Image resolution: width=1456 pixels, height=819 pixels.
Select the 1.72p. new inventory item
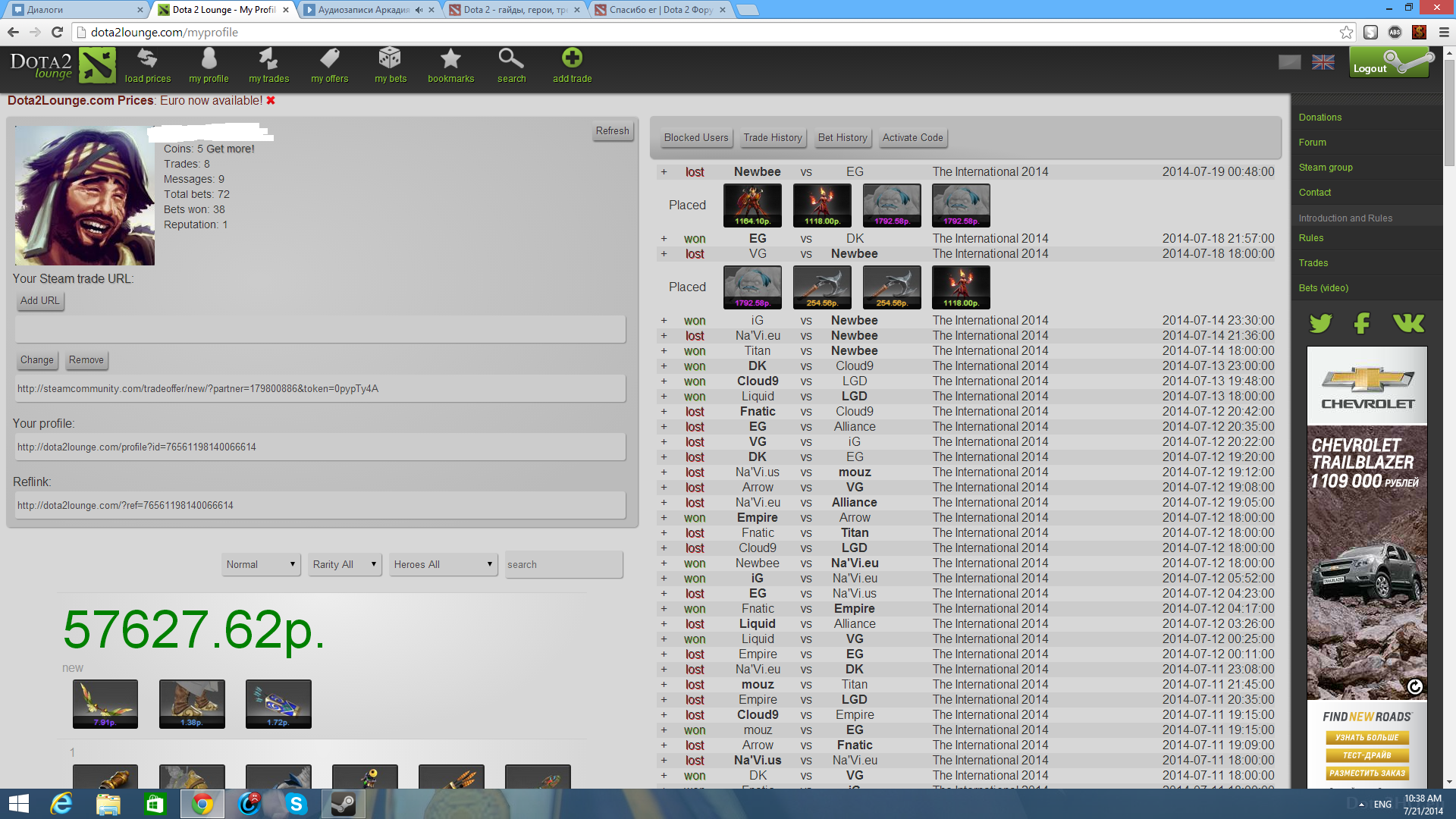click(278, 704)
